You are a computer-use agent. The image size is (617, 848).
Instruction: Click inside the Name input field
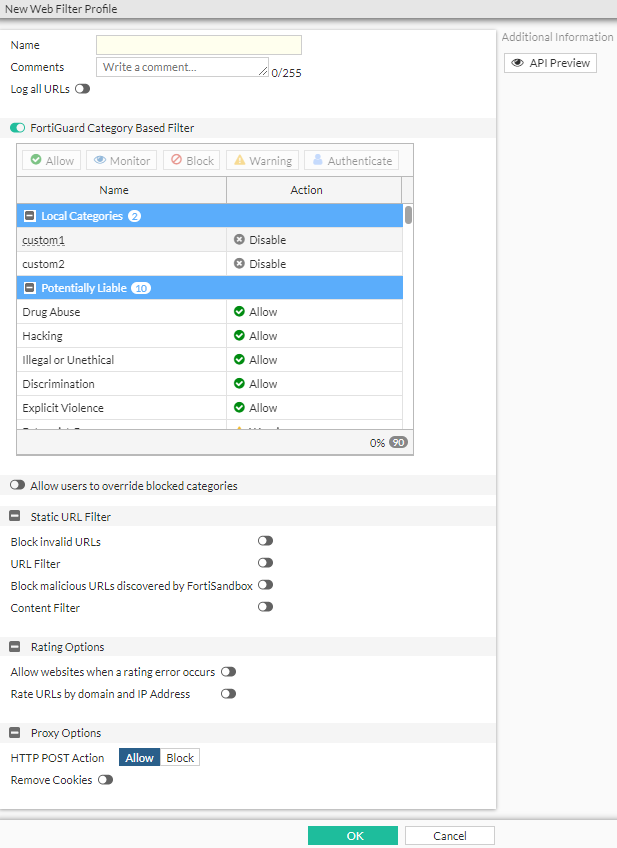198,43
